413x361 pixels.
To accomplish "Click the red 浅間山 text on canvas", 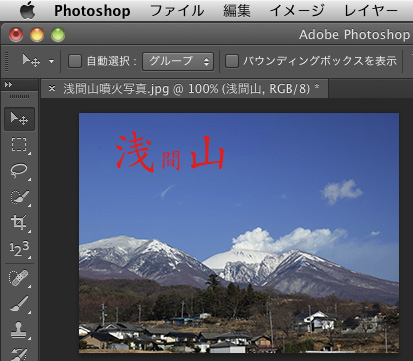I will [170, 152].
